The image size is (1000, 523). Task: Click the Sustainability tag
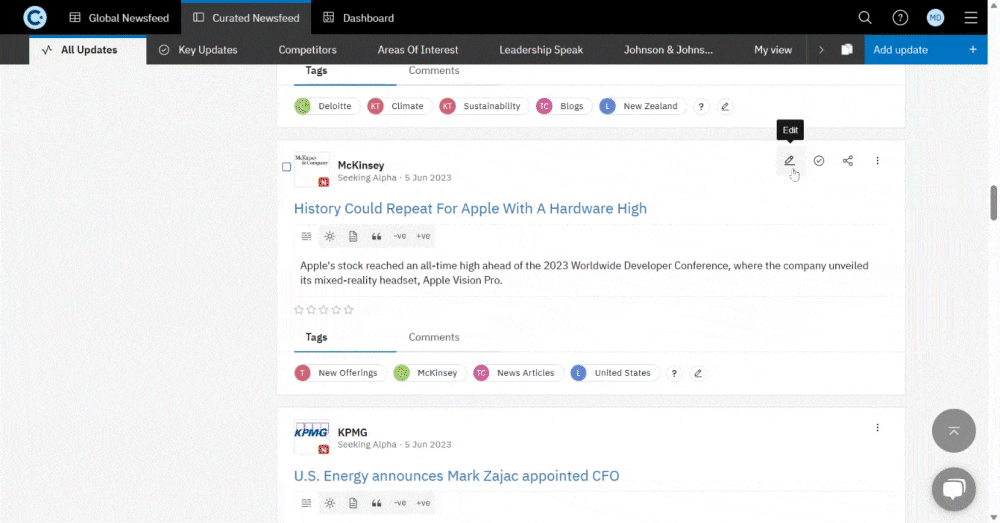[483, 107]
